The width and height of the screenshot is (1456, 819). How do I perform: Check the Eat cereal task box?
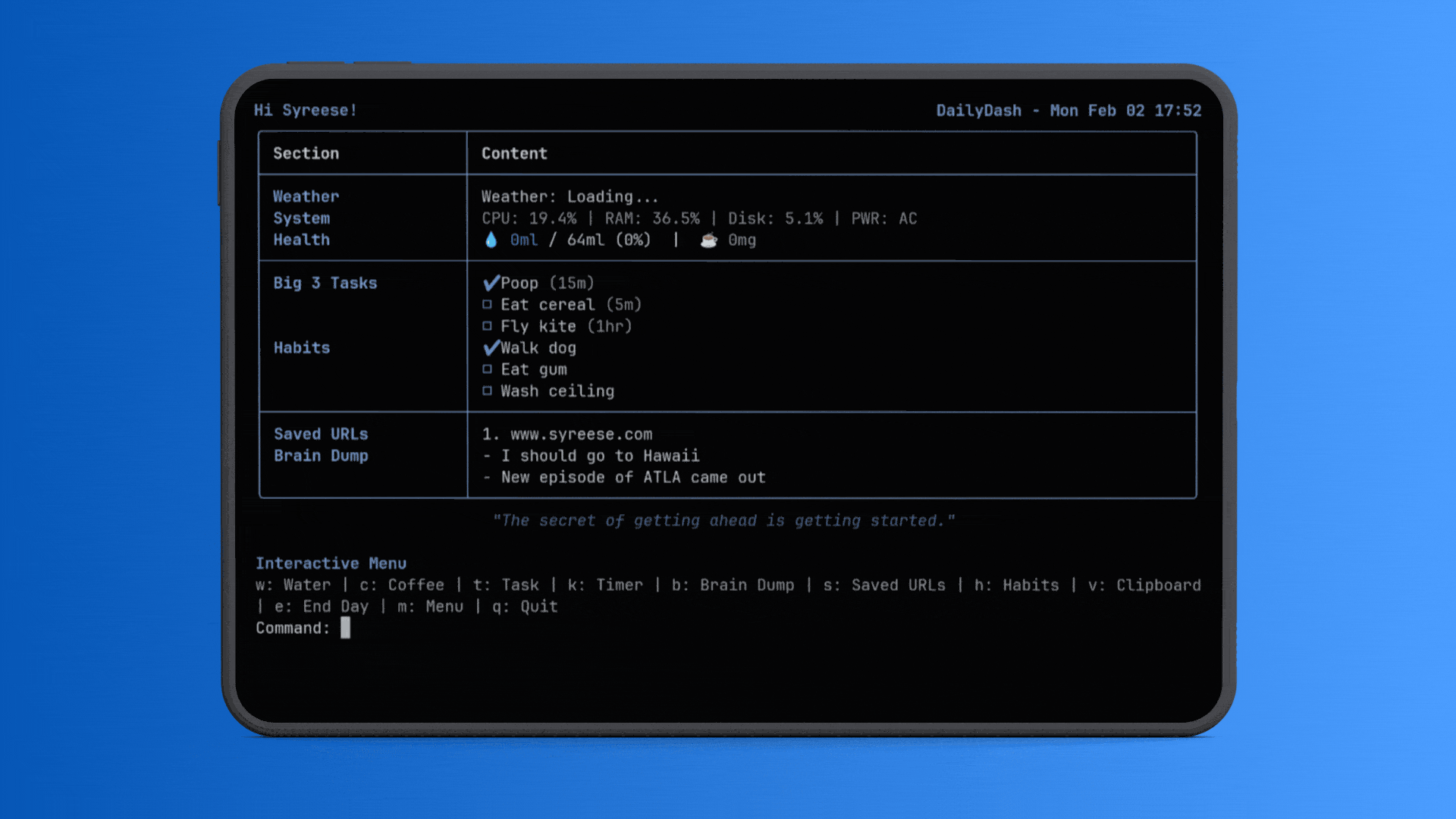pos(487,305)
